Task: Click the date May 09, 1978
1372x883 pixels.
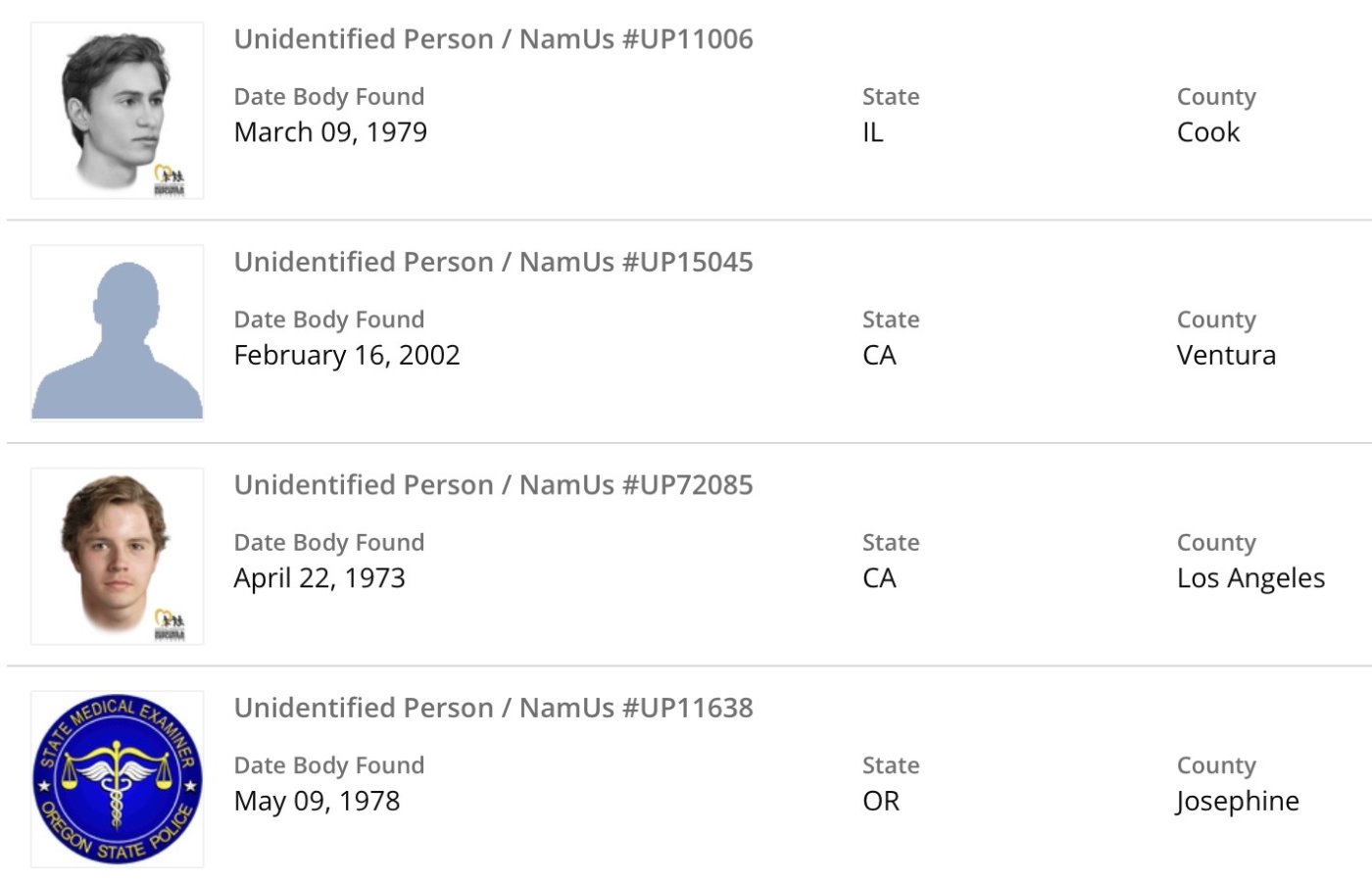Action: pyautogui.click(x=317, y=801)
